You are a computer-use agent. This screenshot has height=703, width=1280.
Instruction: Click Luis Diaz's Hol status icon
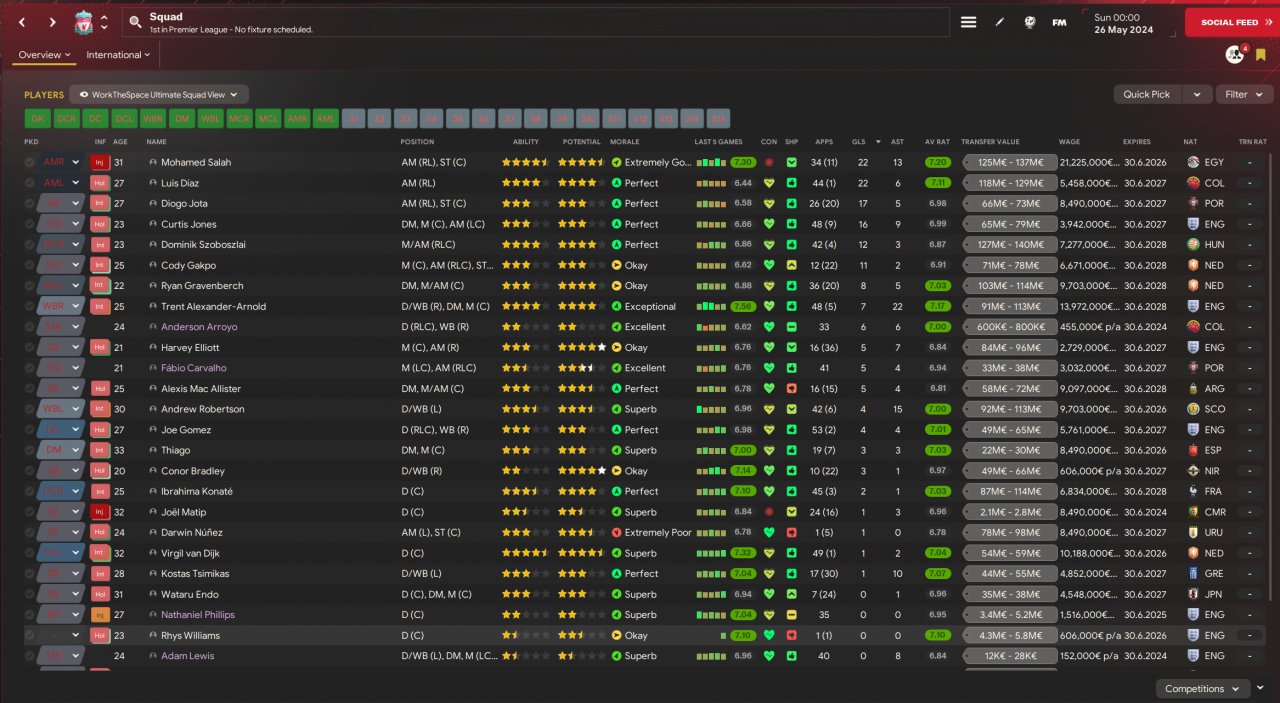(x=100, y=183)
